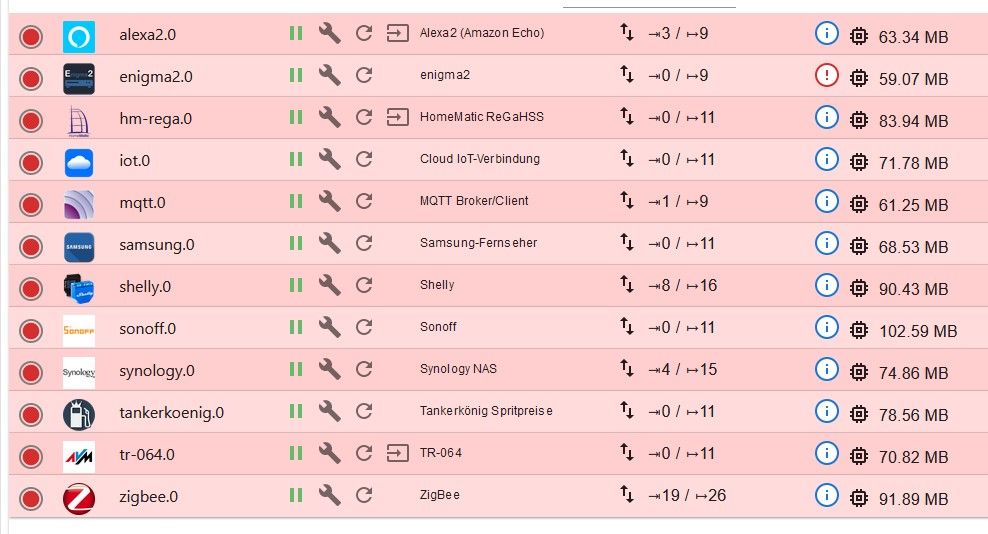This screenshot has width=988, height=534.
Task: Restart the synology.0 instance
Action: pos(364,369)
